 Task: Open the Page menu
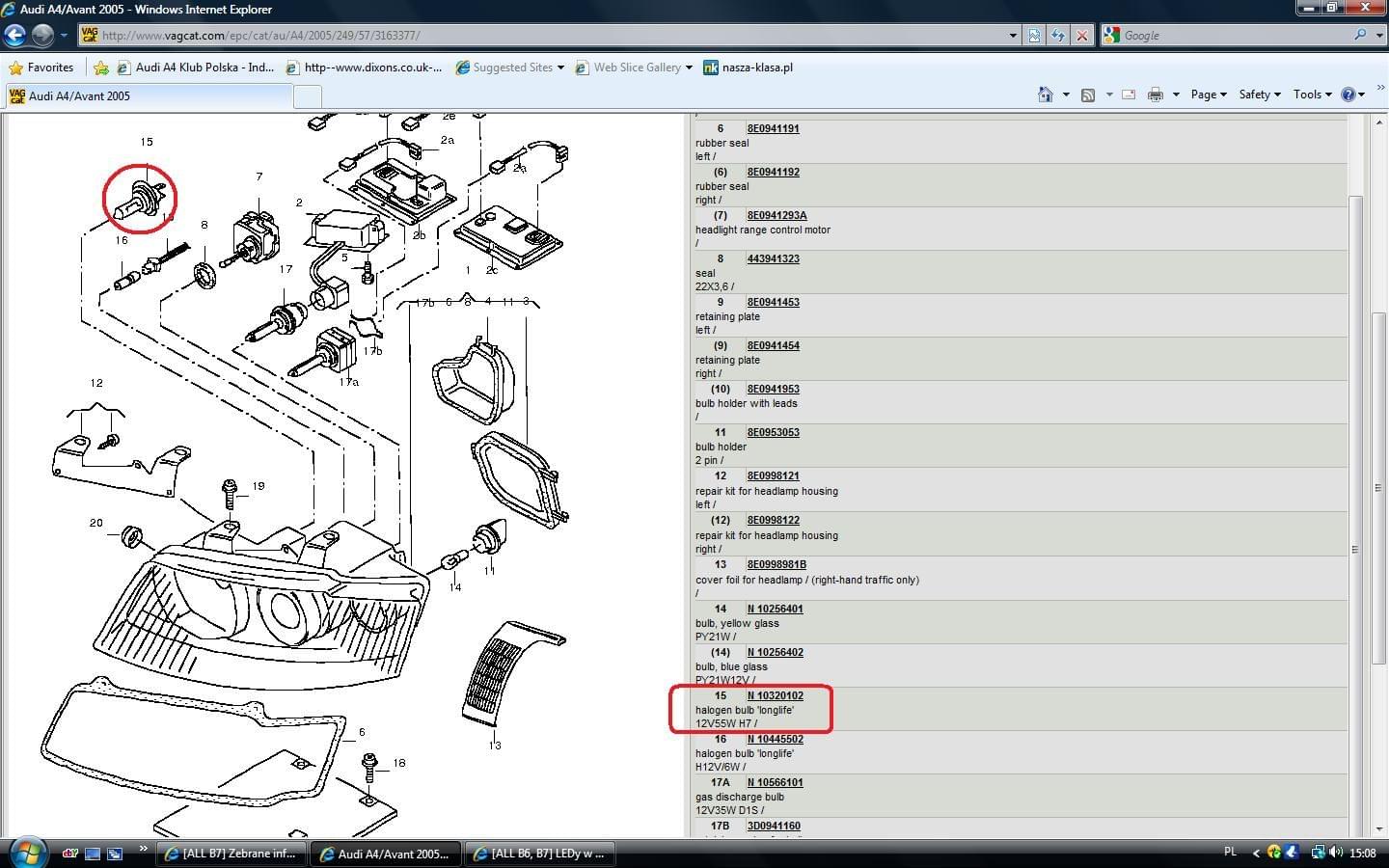[x=1209, y=95]
